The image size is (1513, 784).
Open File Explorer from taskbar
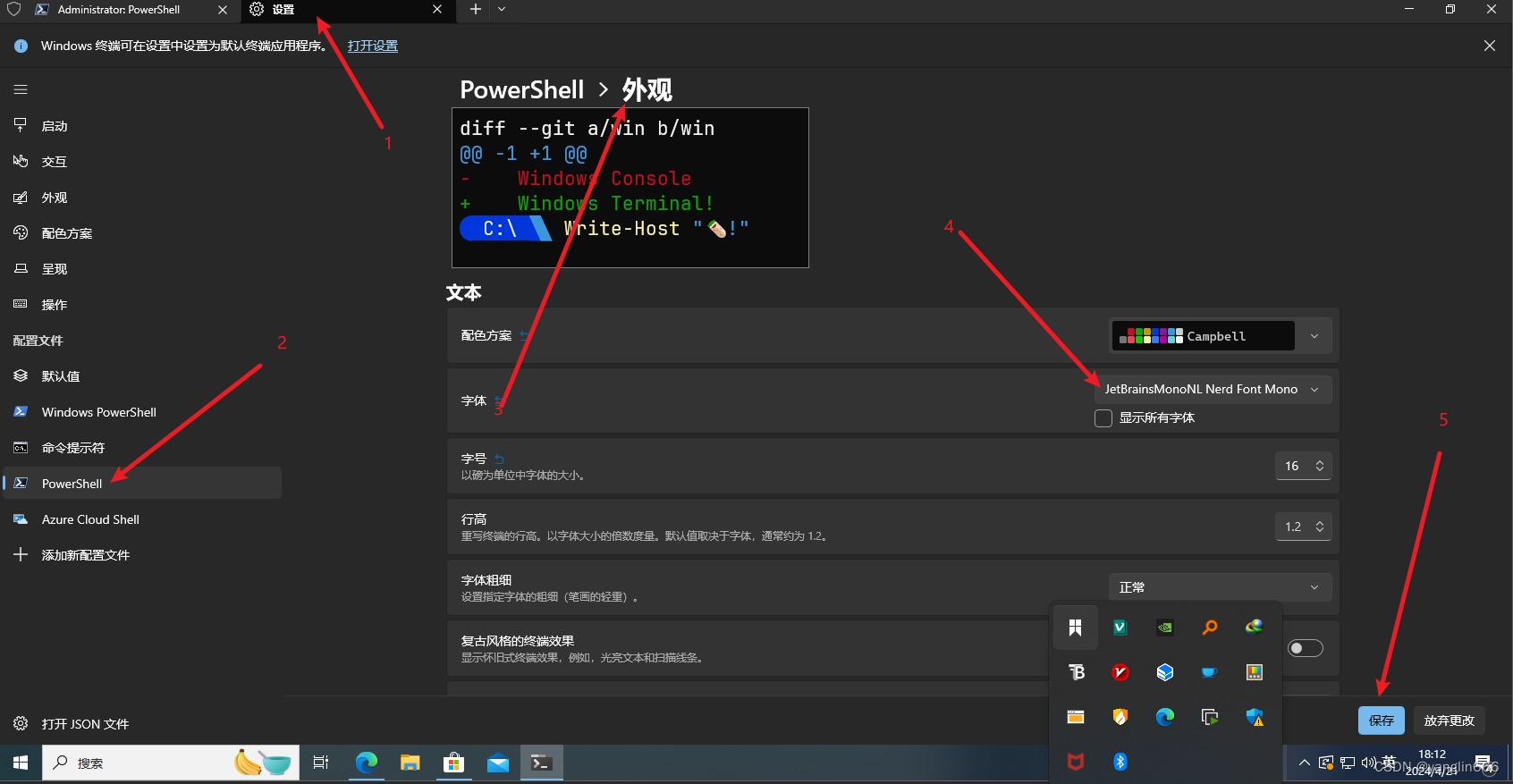coord(410,763)
